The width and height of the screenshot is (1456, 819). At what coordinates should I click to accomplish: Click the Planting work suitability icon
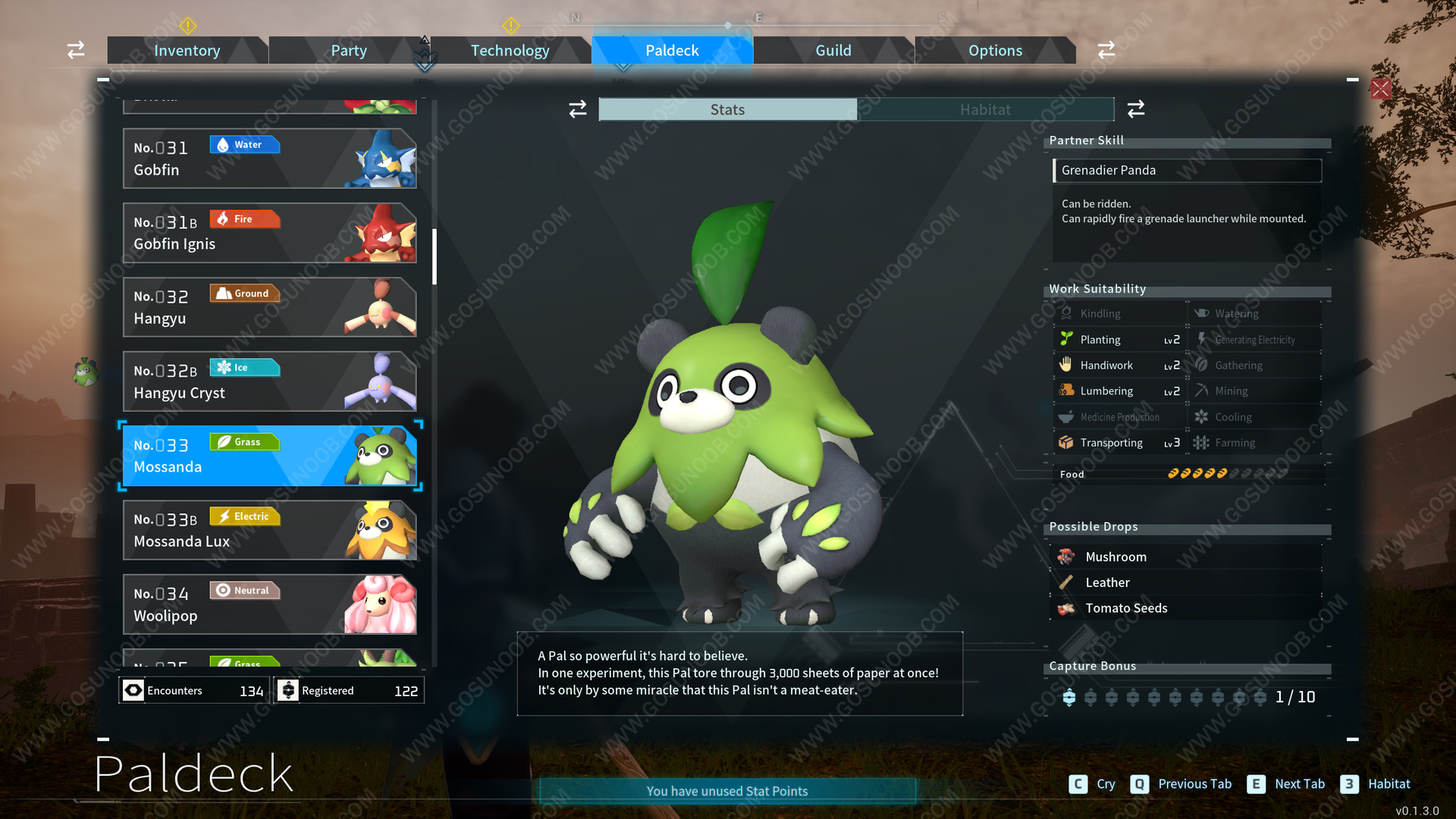(x=1067, y=339)
